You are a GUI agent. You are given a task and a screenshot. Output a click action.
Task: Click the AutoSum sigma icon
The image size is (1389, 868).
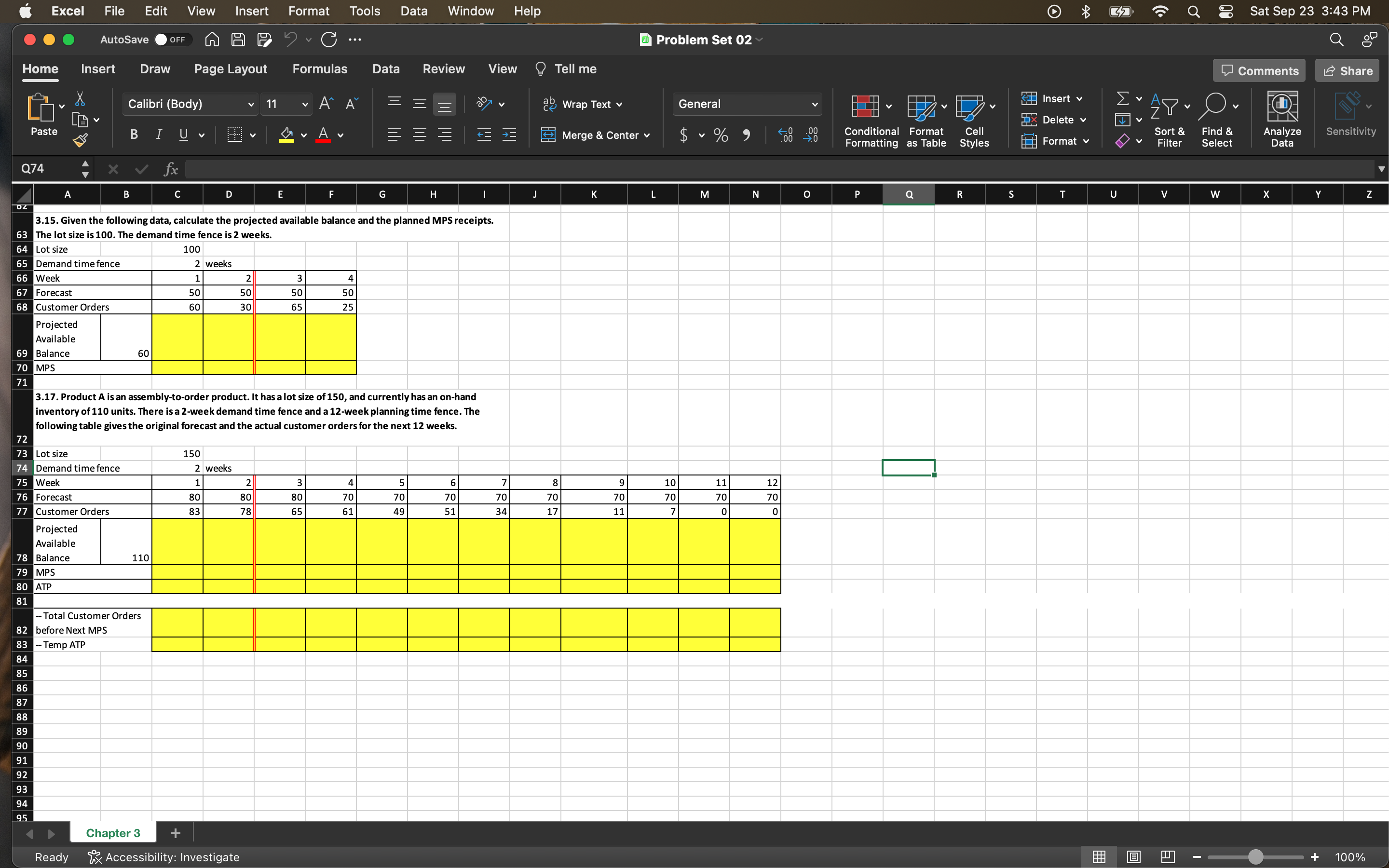(1122, 98)
